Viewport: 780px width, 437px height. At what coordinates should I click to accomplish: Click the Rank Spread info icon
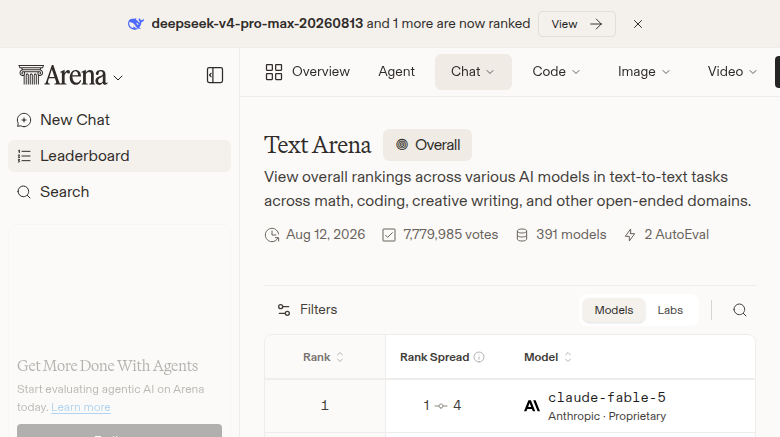click(479, 357)
